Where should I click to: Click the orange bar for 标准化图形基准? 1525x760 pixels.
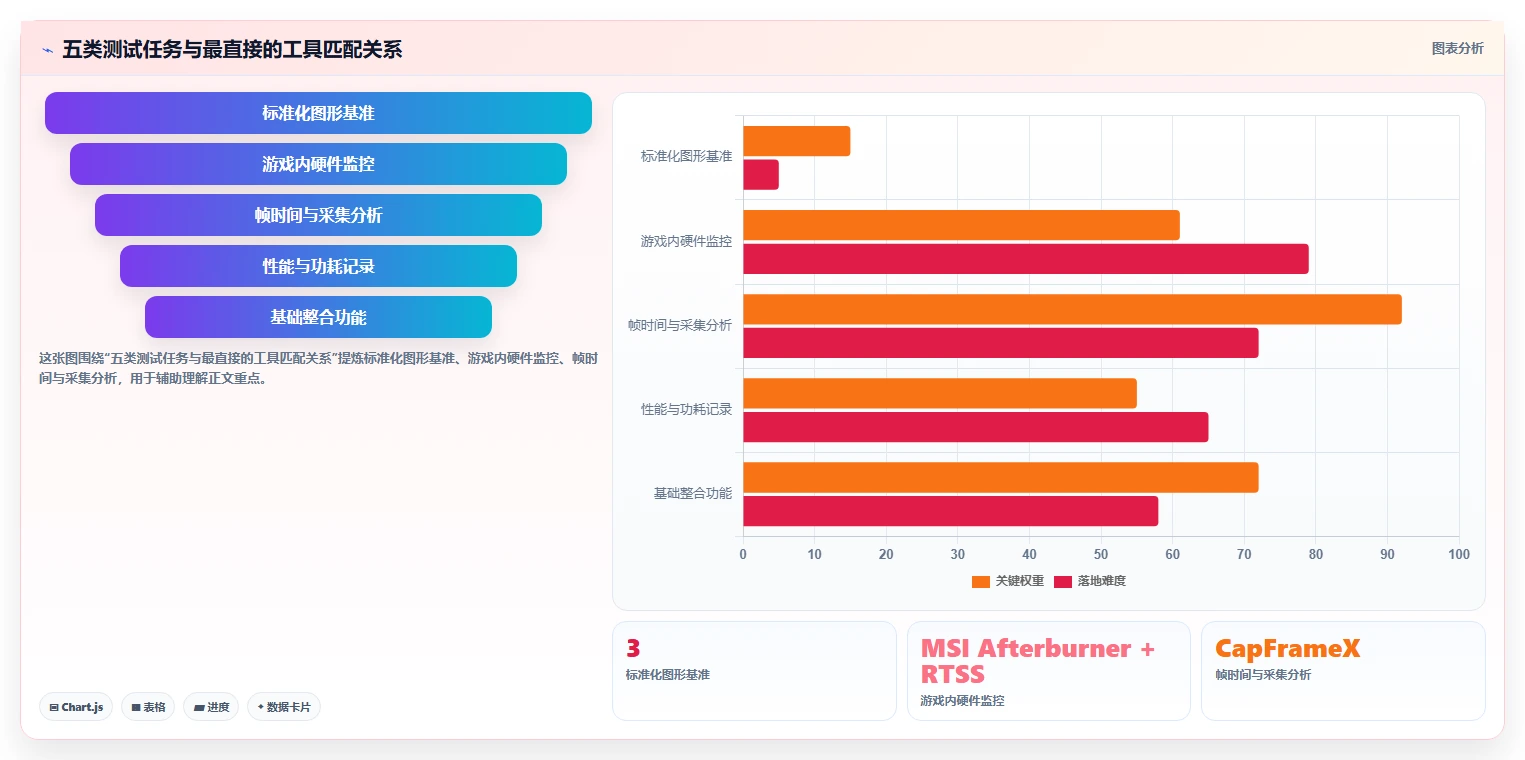[x=796, y=141]
